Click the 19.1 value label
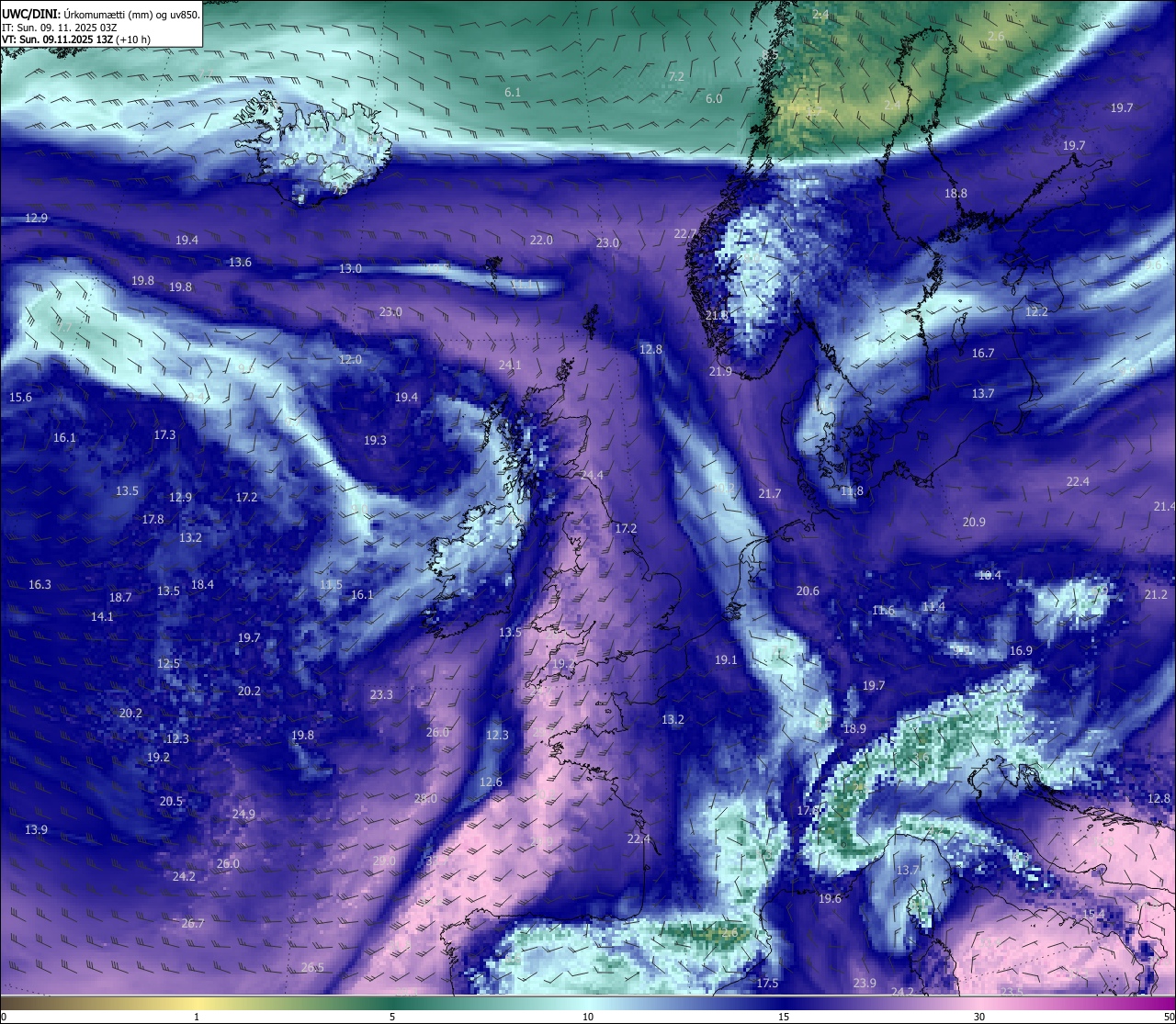Screen dimensions: 1176x1024 coord(726,660)
